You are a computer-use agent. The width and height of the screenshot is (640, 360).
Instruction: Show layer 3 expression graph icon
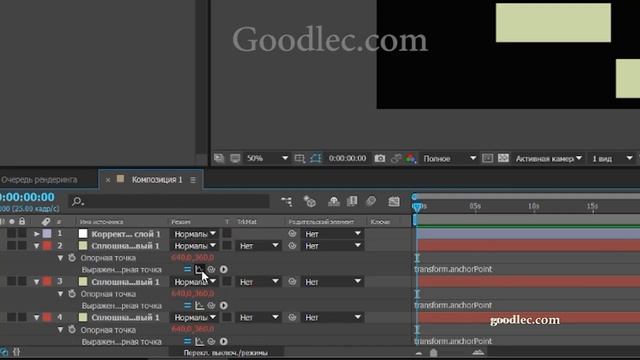pos(199,305)
